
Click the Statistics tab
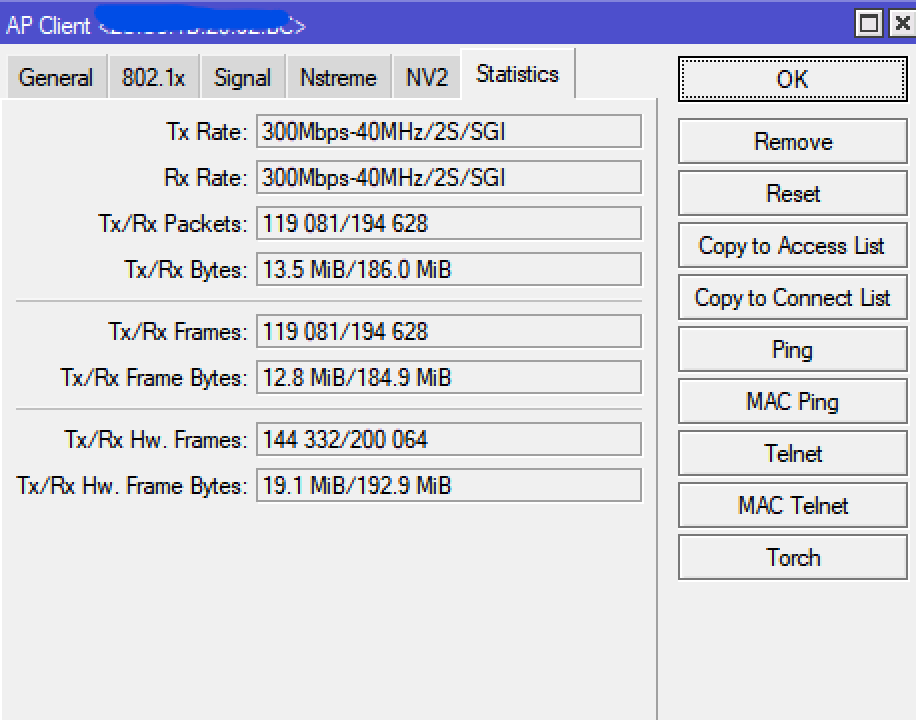click(517, 74)
